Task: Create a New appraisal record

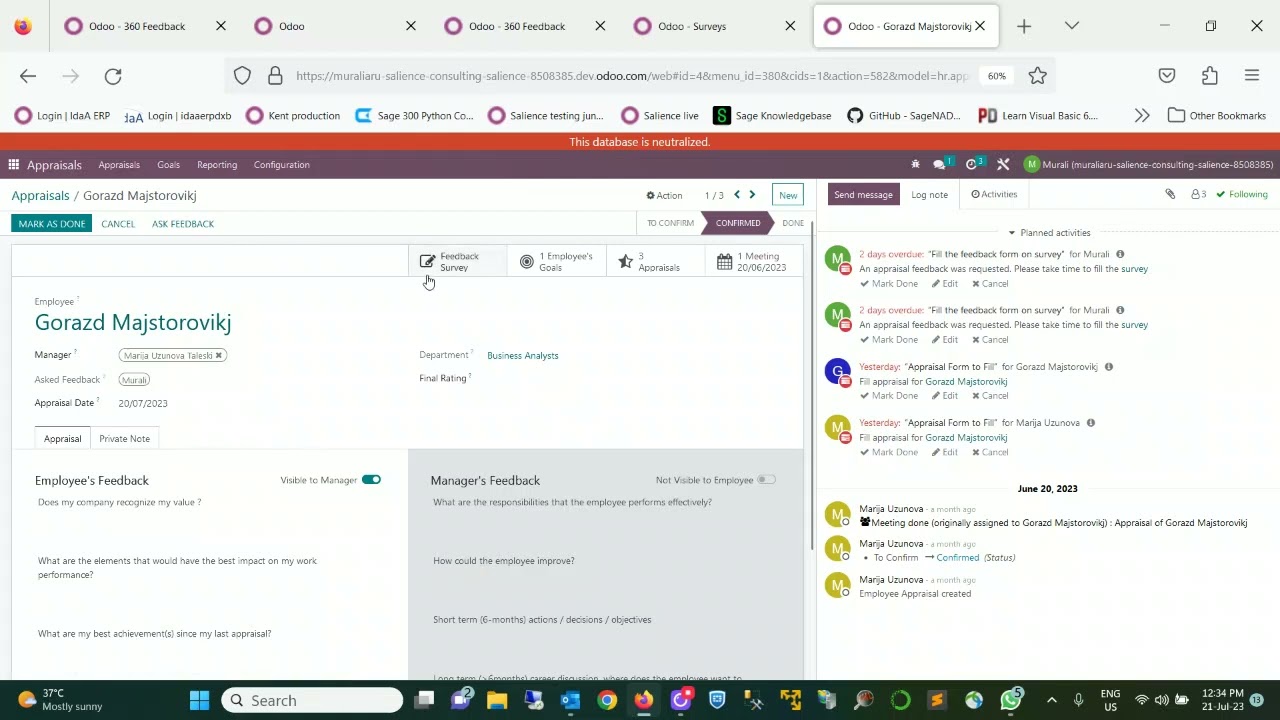Action: [x=788, y=195]
